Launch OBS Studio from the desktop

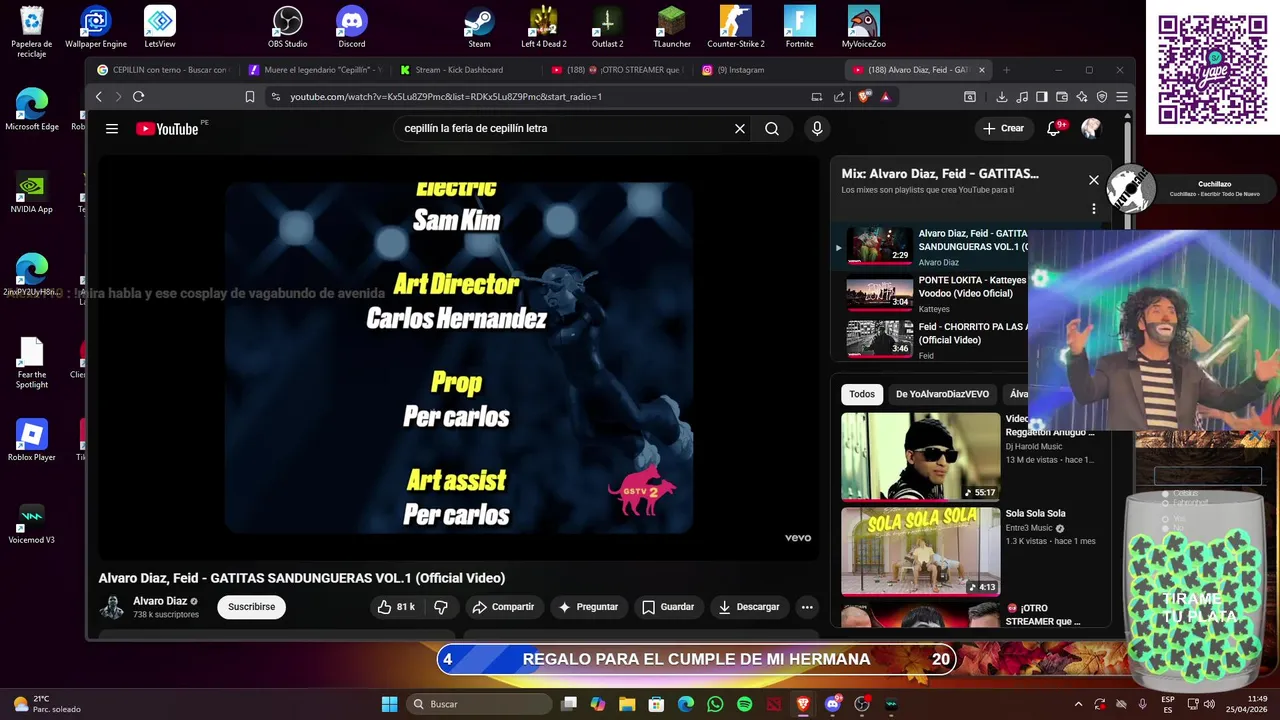(287, 27)
